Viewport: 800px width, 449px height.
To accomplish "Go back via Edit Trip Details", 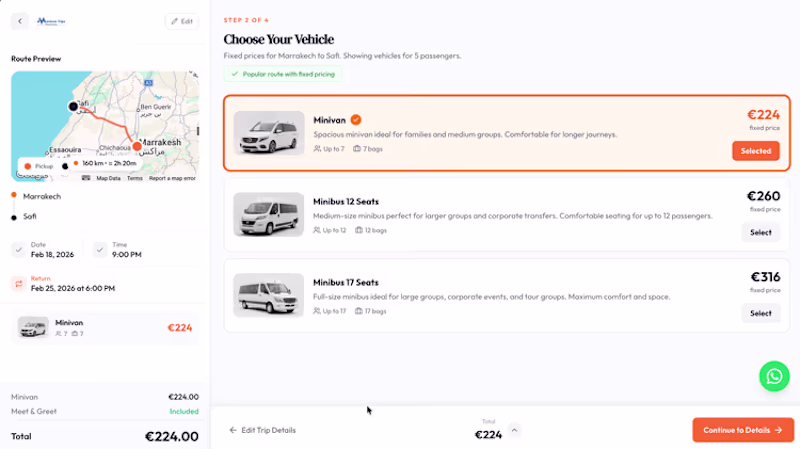I will pos(262,430).
